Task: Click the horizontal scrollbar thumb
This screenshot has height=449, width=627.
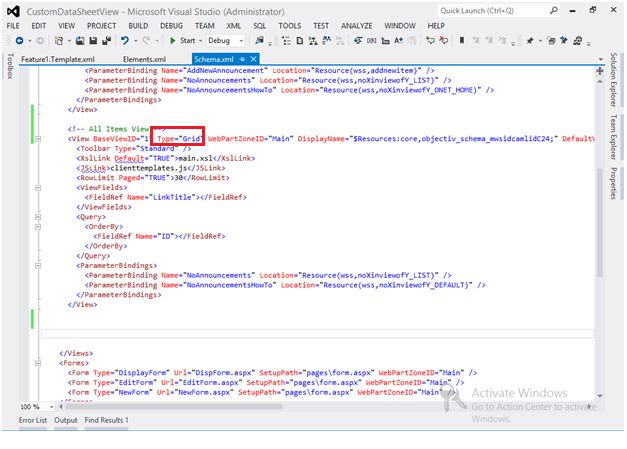Action: pyautogui.click(x=174, y=407)
